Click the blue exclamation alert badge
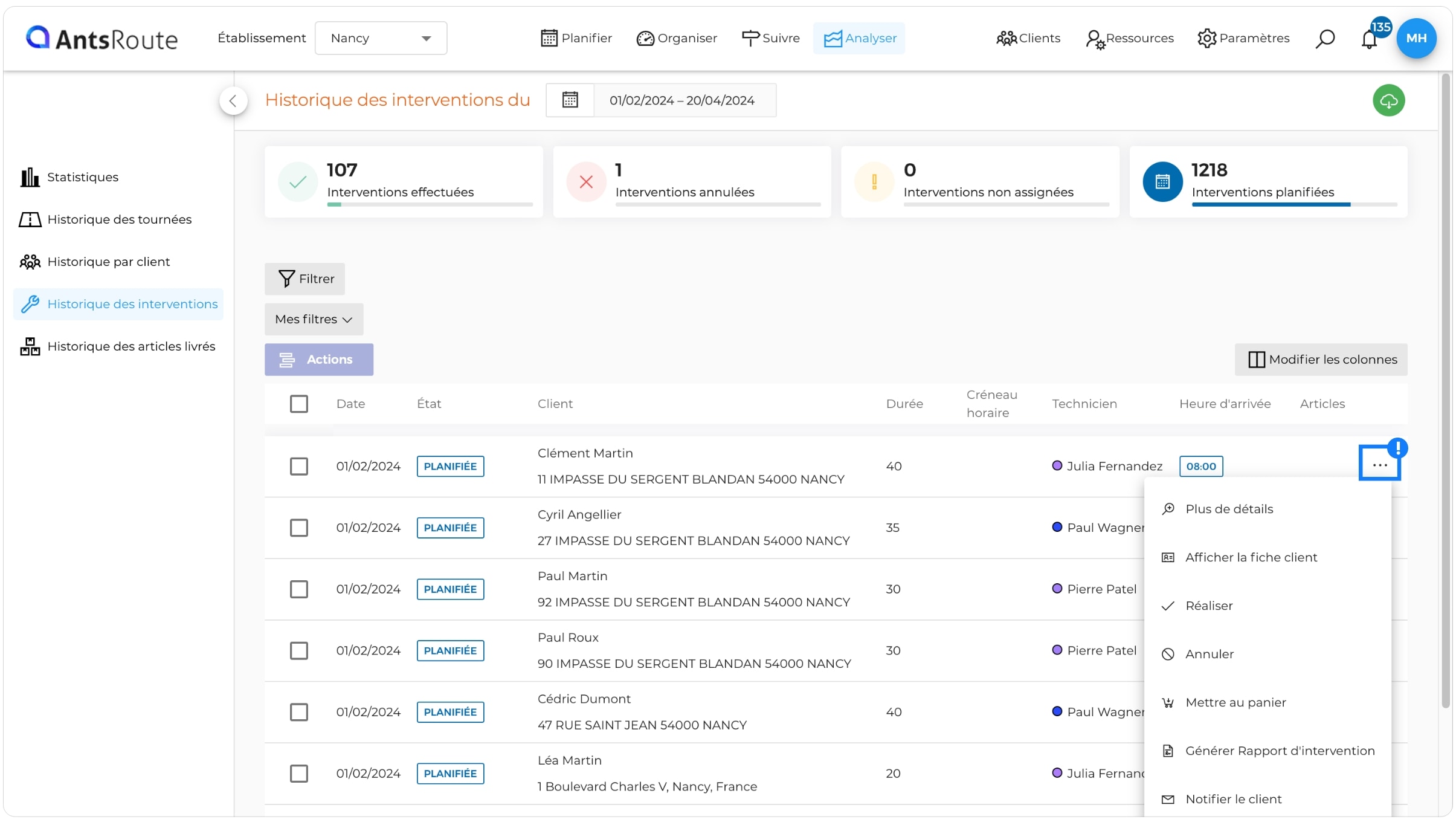 pos(1397,448)
